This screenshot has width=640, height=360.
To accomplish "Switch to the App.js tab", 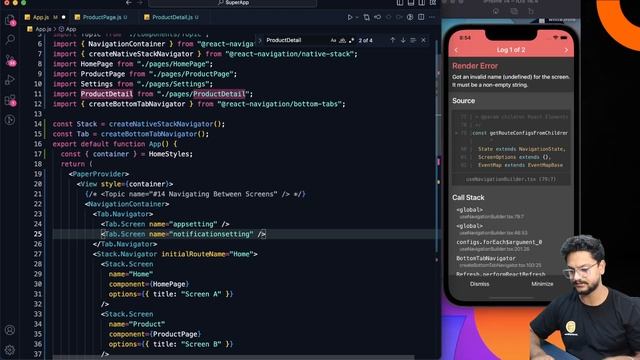I will pos(45,17).
